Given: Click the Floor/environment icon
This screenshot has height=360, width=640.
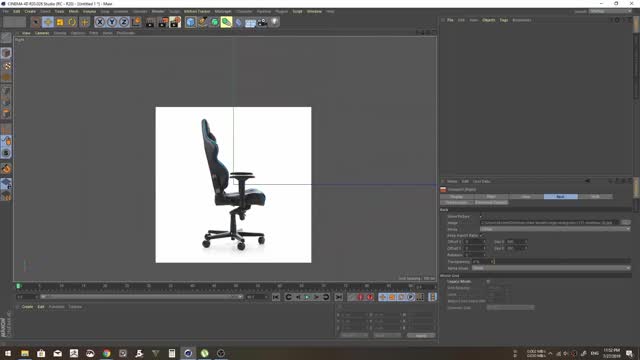Looking at the screenshot, I should tap(250, 22).
